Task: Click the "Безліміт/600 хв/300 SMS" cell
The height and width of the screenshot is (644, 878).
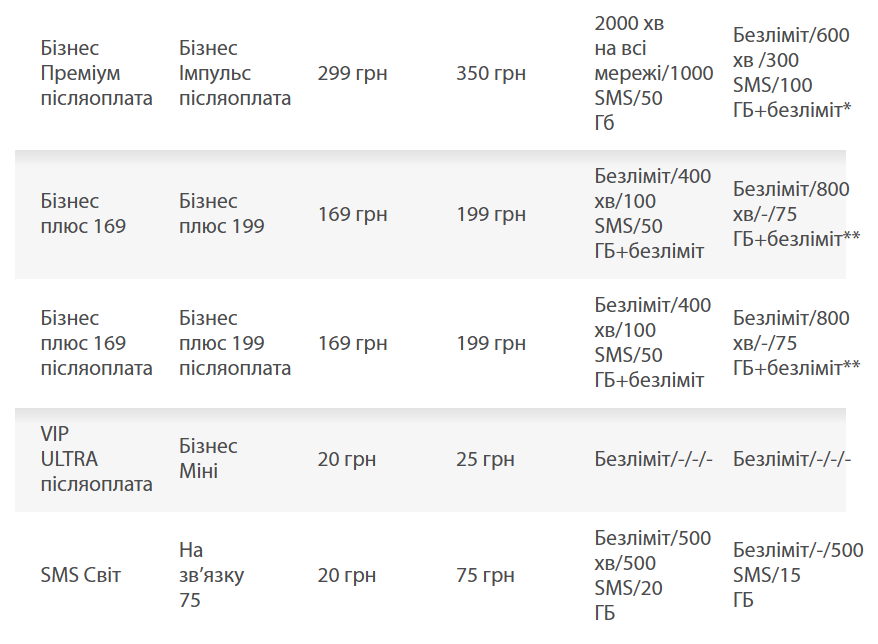Action: pos(791,73)
